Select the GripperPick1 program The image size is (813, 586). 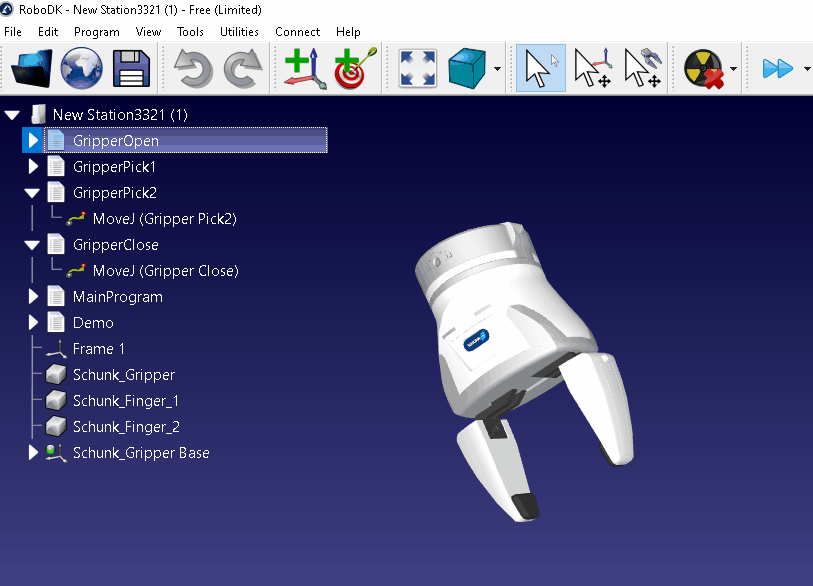click(114, 167)
